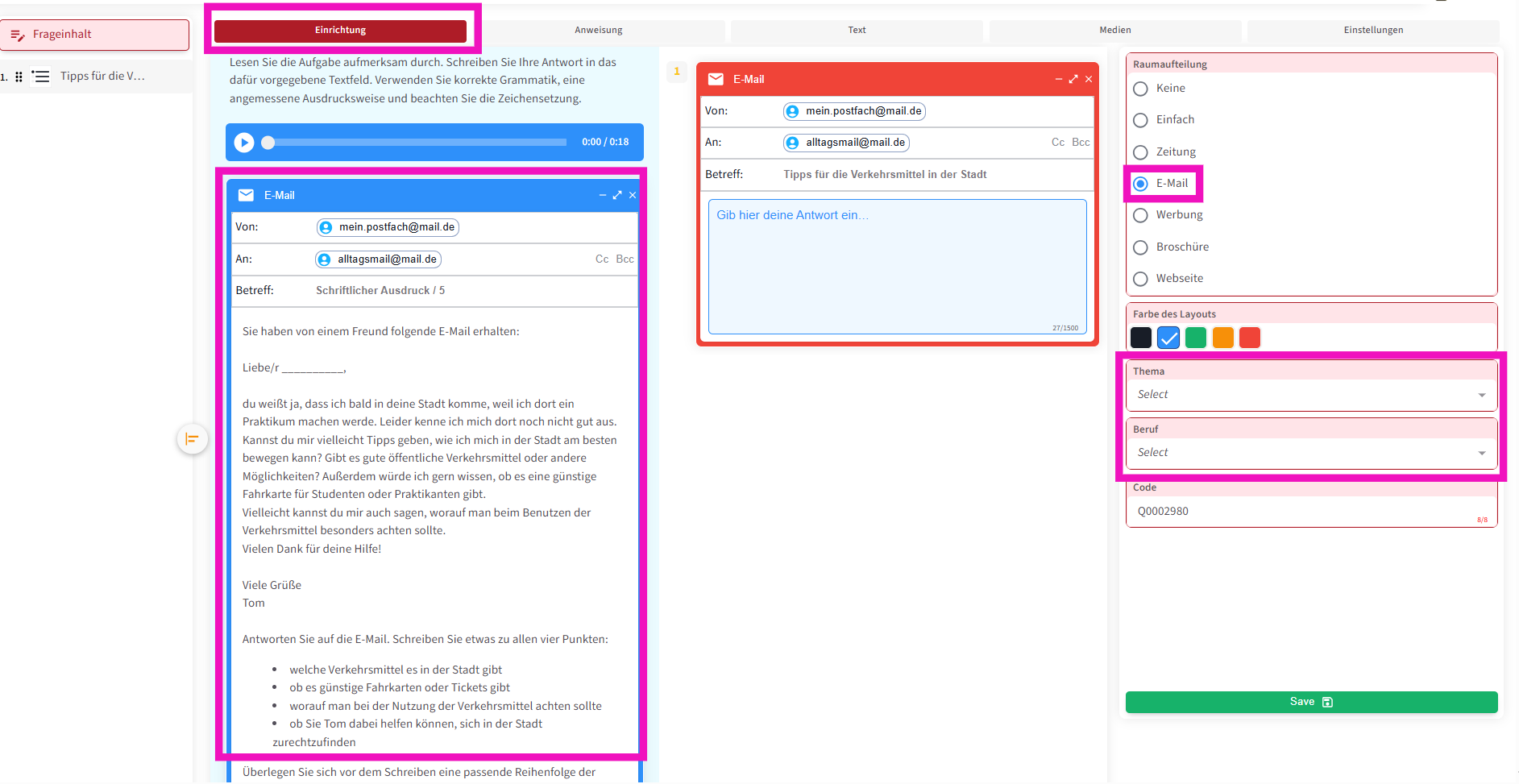Click the answer text area in red E-Mail
The width and height of the screenshot is (1519, 784).
pos(897,266)
